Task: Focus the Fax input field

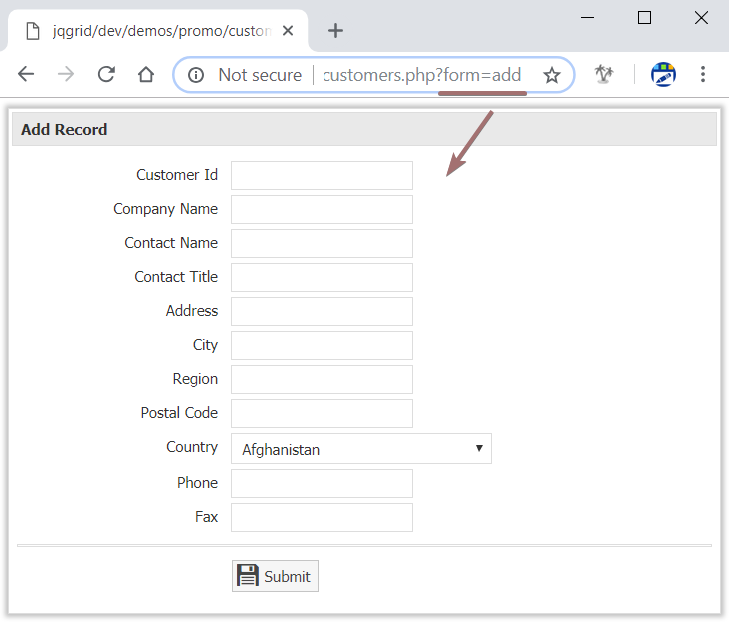Action: click(x=321, y=517)
